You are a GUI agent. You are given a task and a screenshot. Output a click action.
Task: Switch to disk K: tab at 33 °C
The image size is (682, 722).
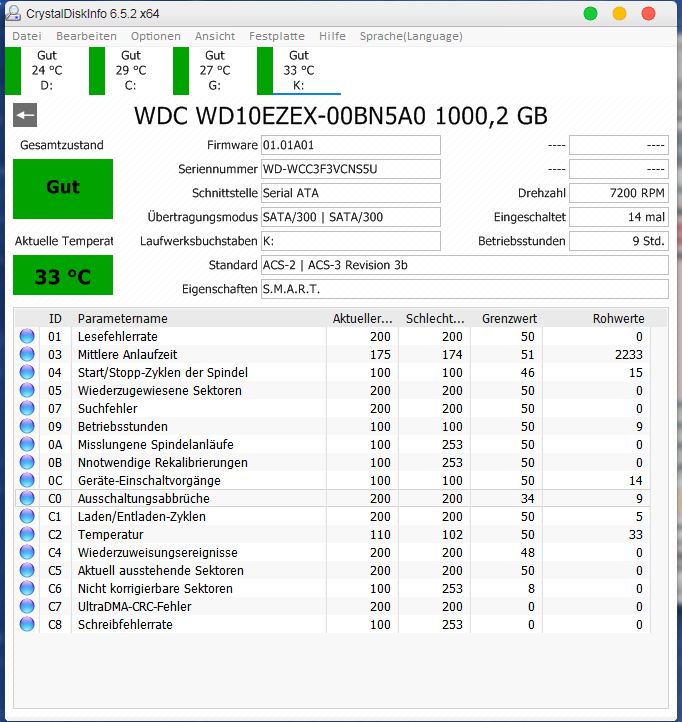click(x=299, y=70)
